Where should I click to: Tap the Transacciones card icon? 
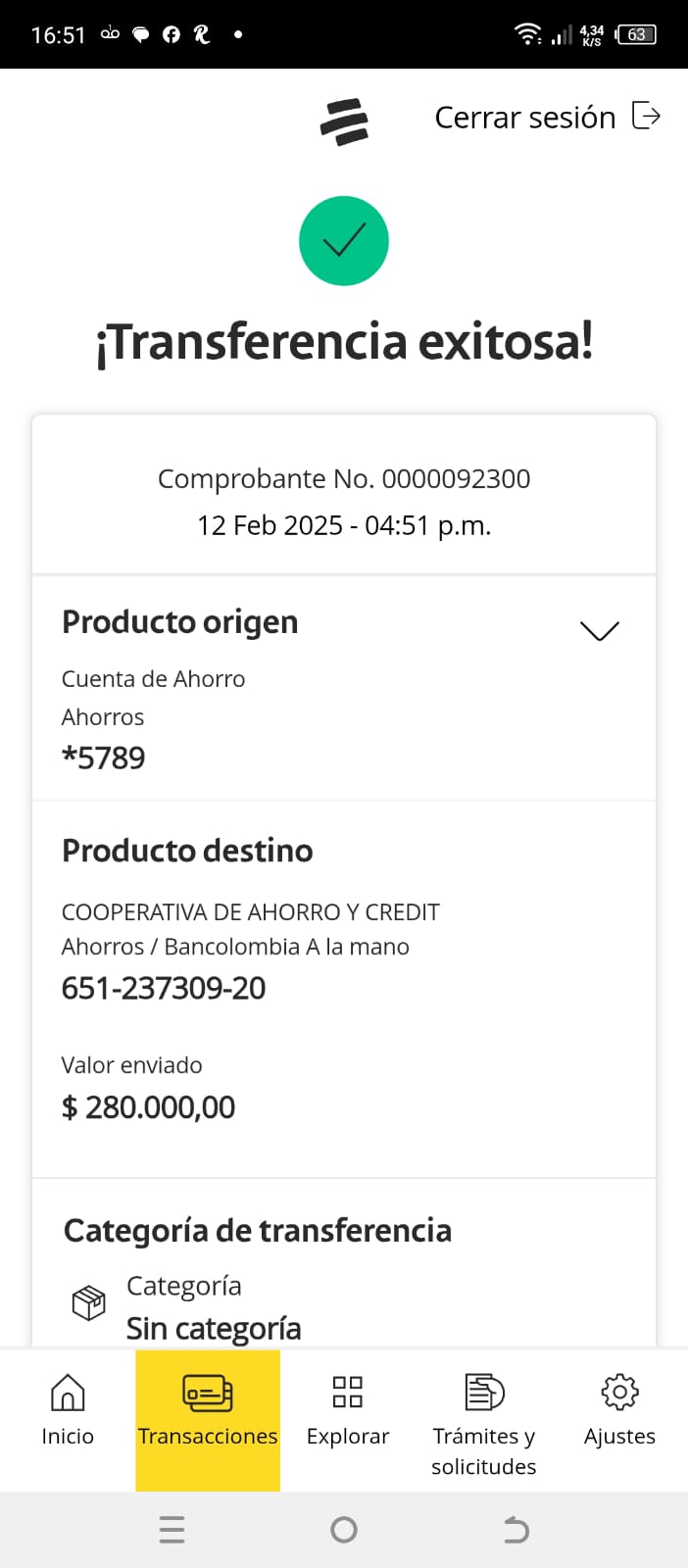[208, 1393]
